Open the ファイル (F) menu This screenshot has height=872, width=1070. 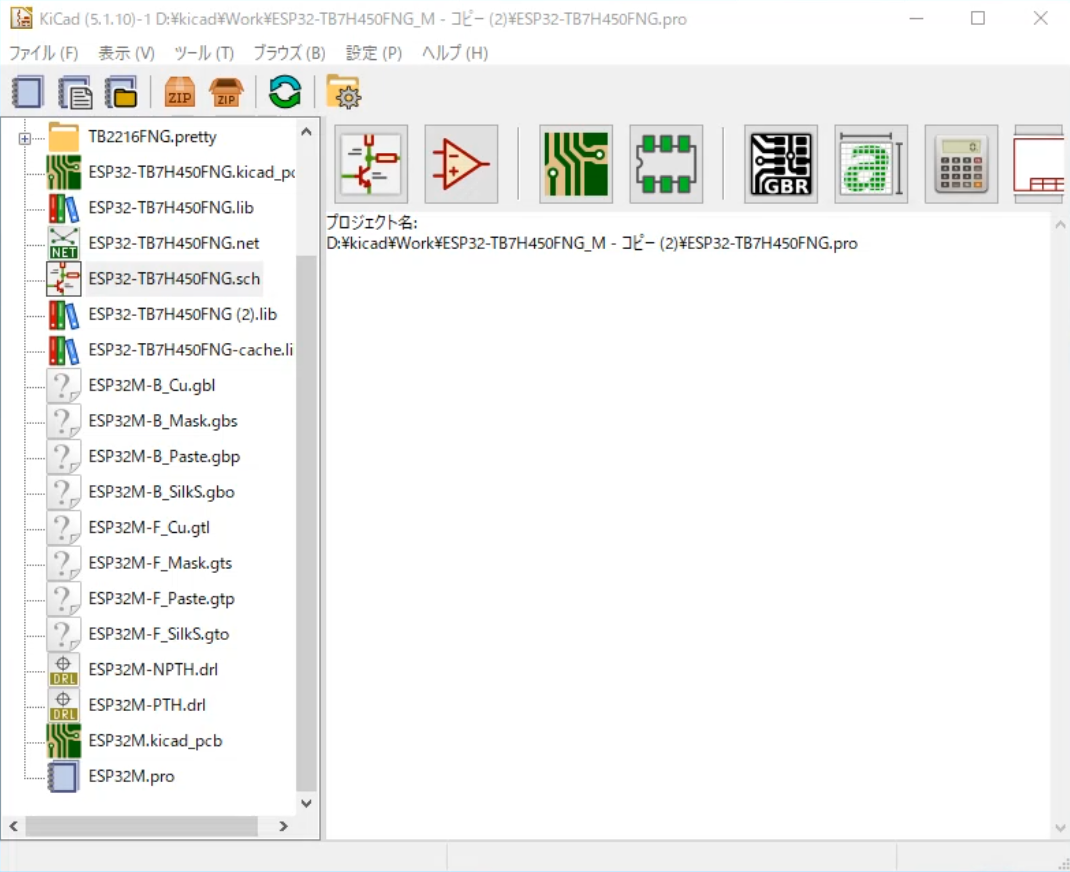44,53
